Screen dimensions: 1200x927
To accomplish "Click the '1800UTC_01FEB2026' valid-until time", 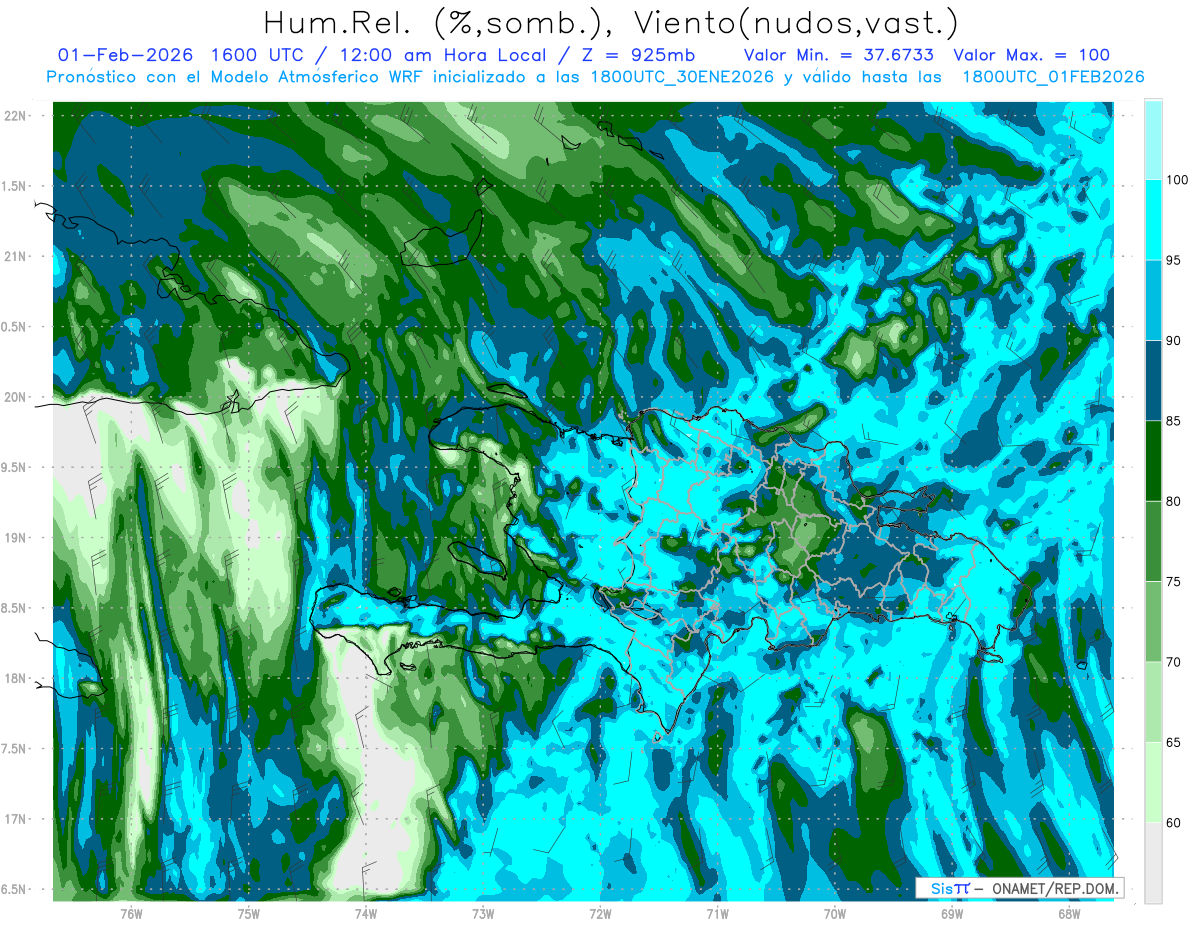I will click(x=1053, y=77).
